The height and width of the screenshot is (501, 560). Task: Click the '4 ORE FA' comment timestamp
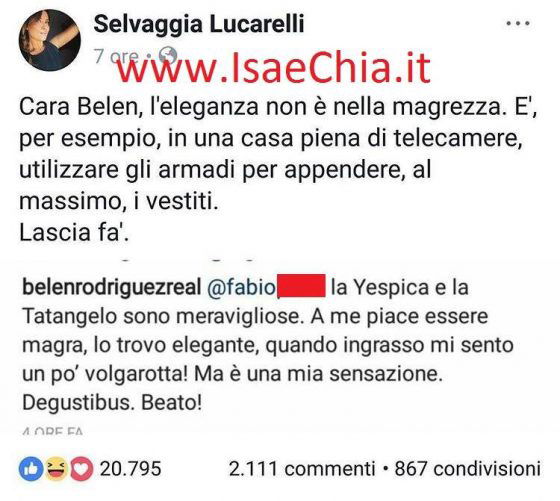pos(52,431)
